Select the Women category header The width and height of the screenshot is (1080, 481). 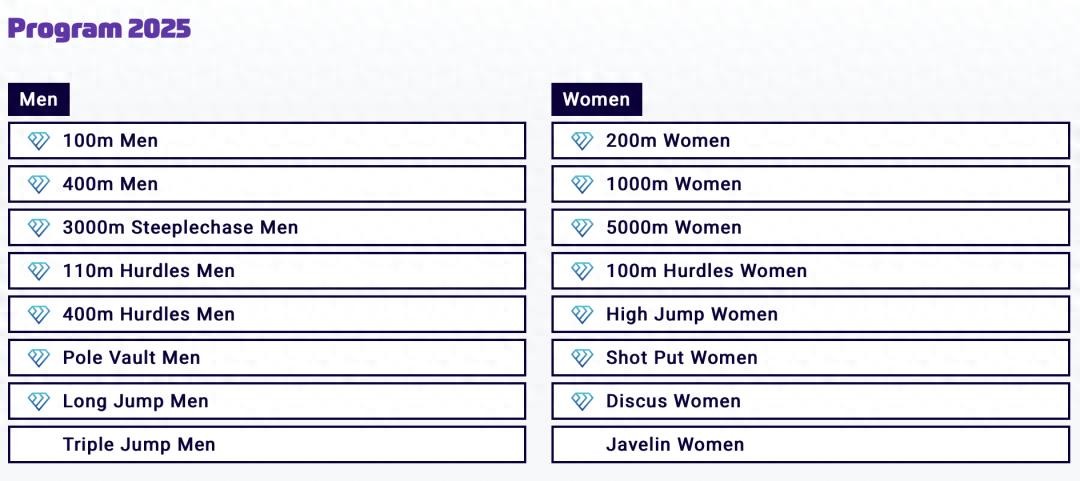pos(596,99)
